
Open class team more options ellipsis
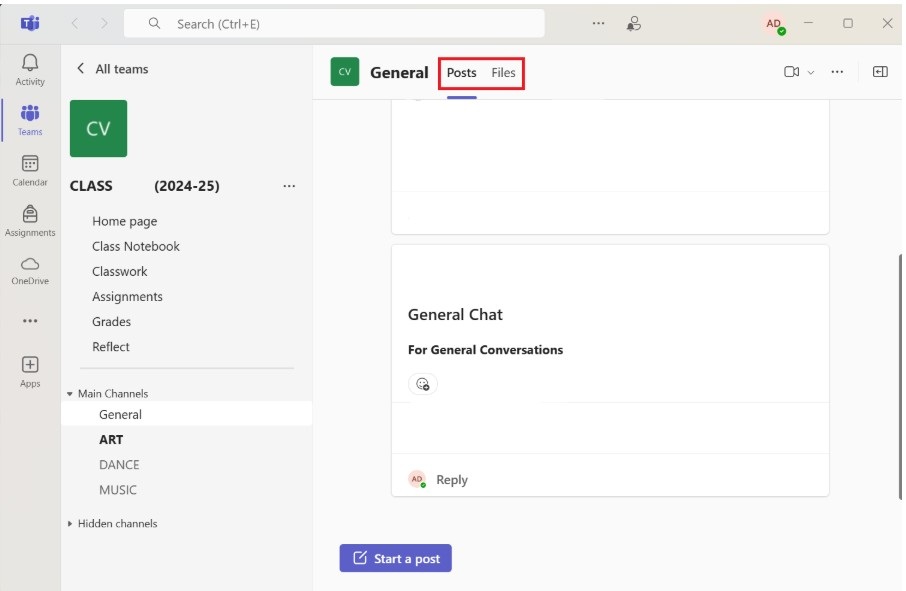[289, 186]
